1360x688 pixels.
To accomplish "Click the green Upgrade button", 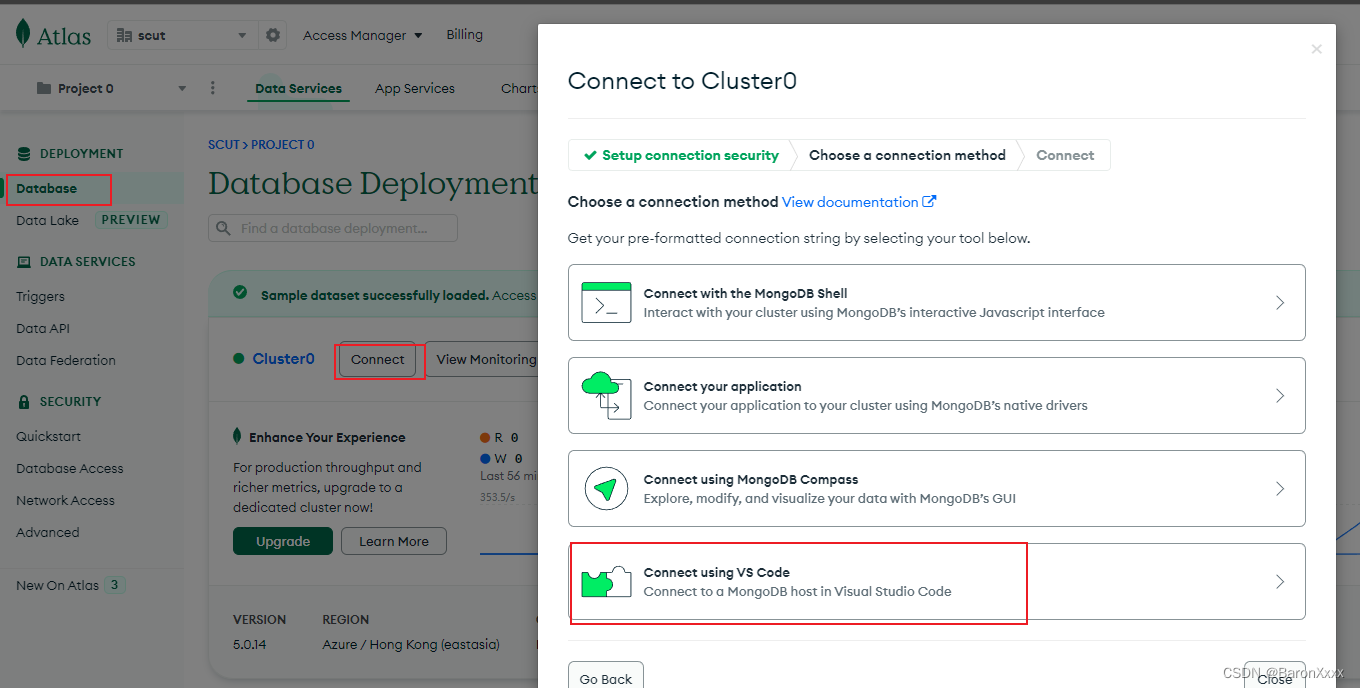I will (283, 541).
